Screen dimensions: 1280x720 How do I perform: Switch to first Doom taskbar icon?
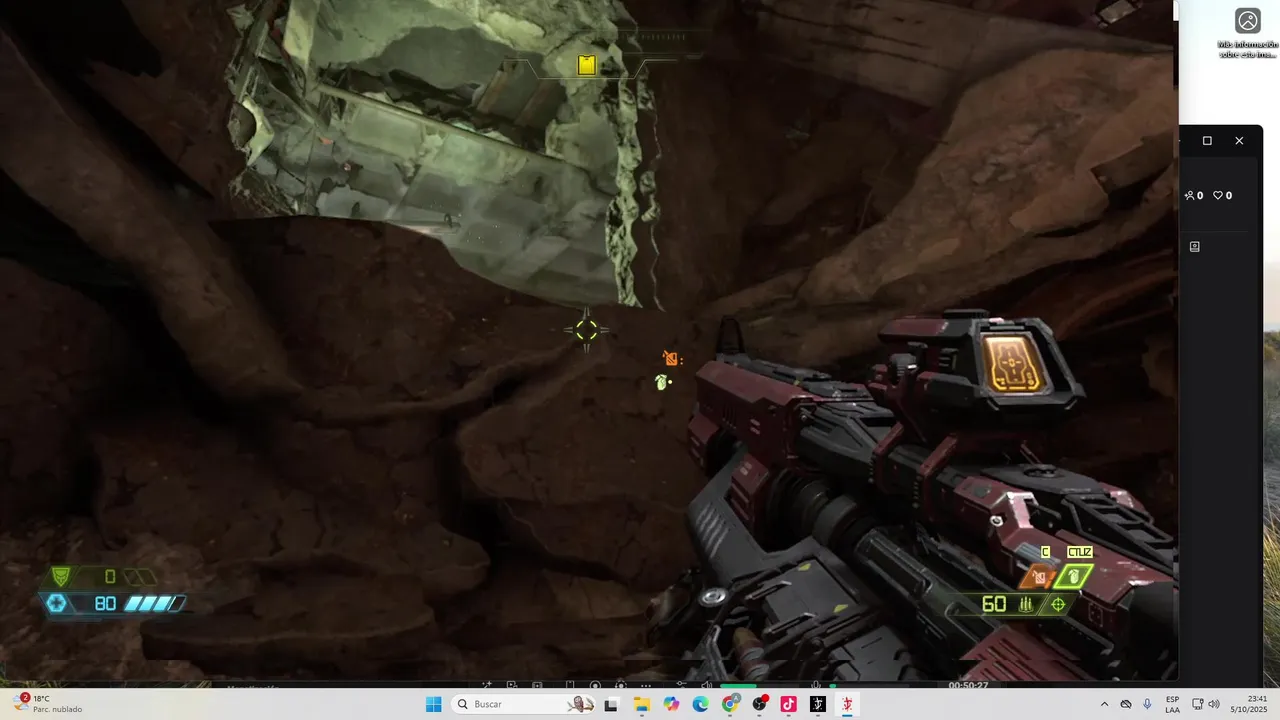click(818, 704)
